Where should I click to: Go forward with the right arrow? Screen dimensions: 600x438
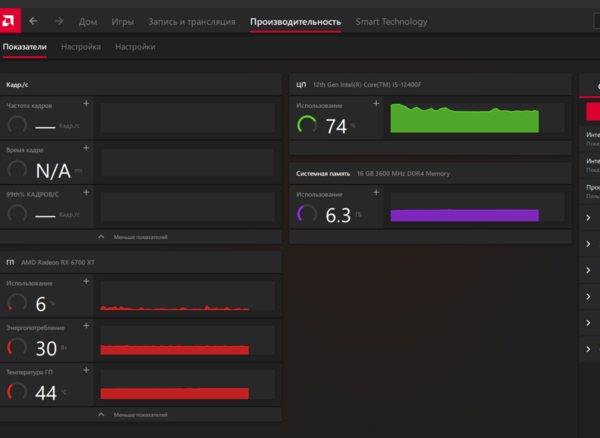tap(59, 21)
